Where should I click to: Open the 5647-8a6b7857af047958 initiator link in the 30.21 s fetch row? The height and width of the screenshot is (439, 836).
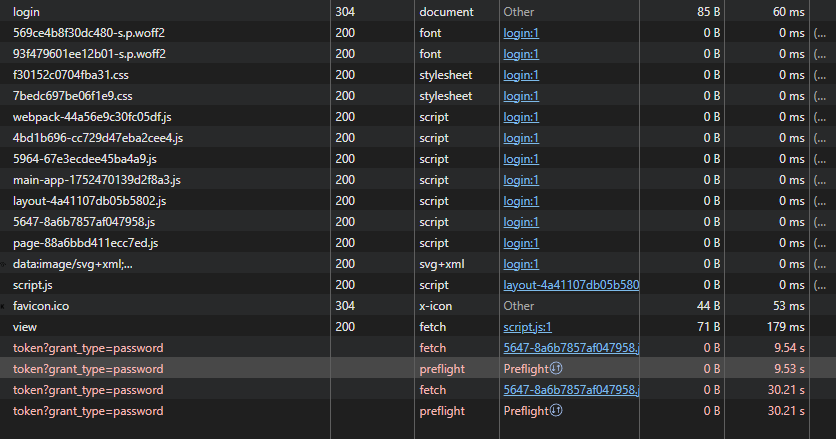click(571, 390)
